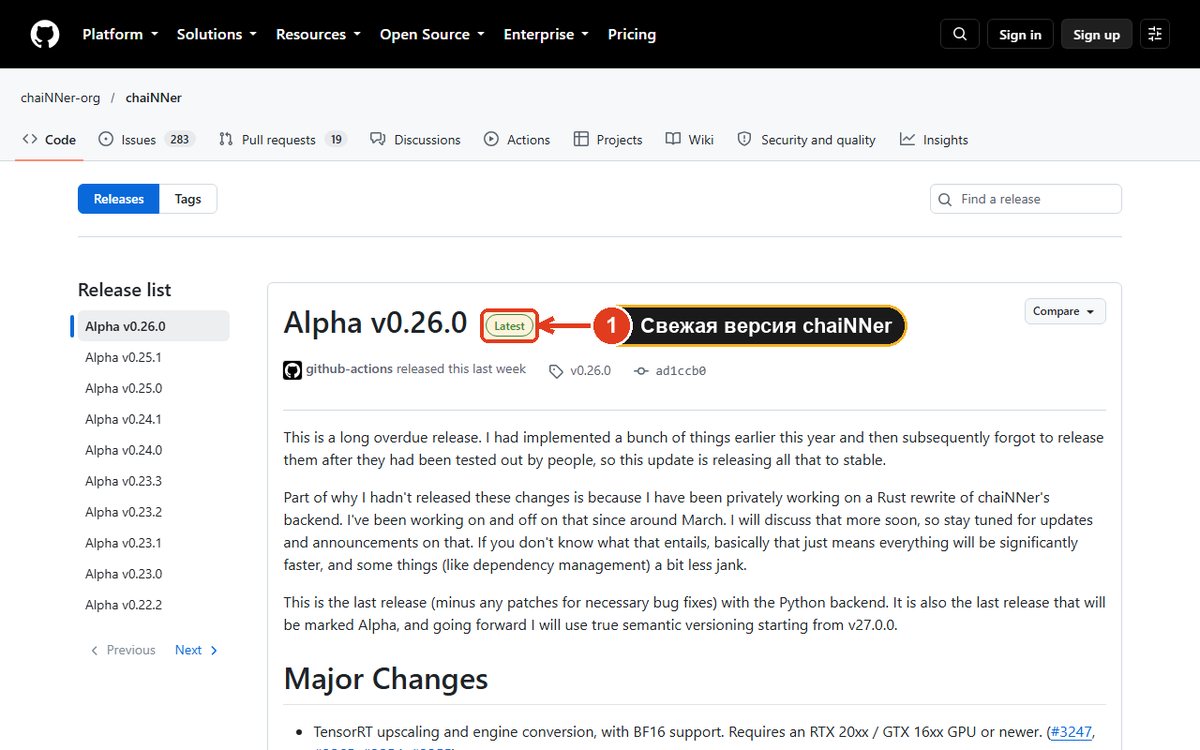Click the Wiki book icon

tap(673, 139)
